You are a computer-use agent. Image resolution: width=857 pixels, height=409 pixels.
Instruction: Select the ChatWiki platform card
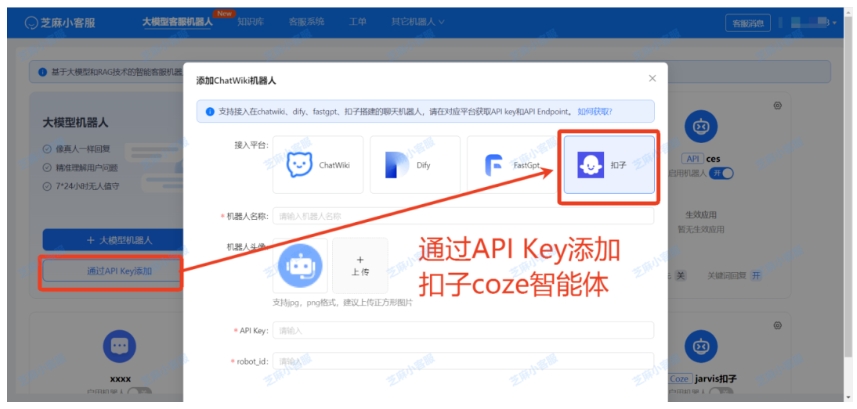pyautogui.click(x=318, y=165)
